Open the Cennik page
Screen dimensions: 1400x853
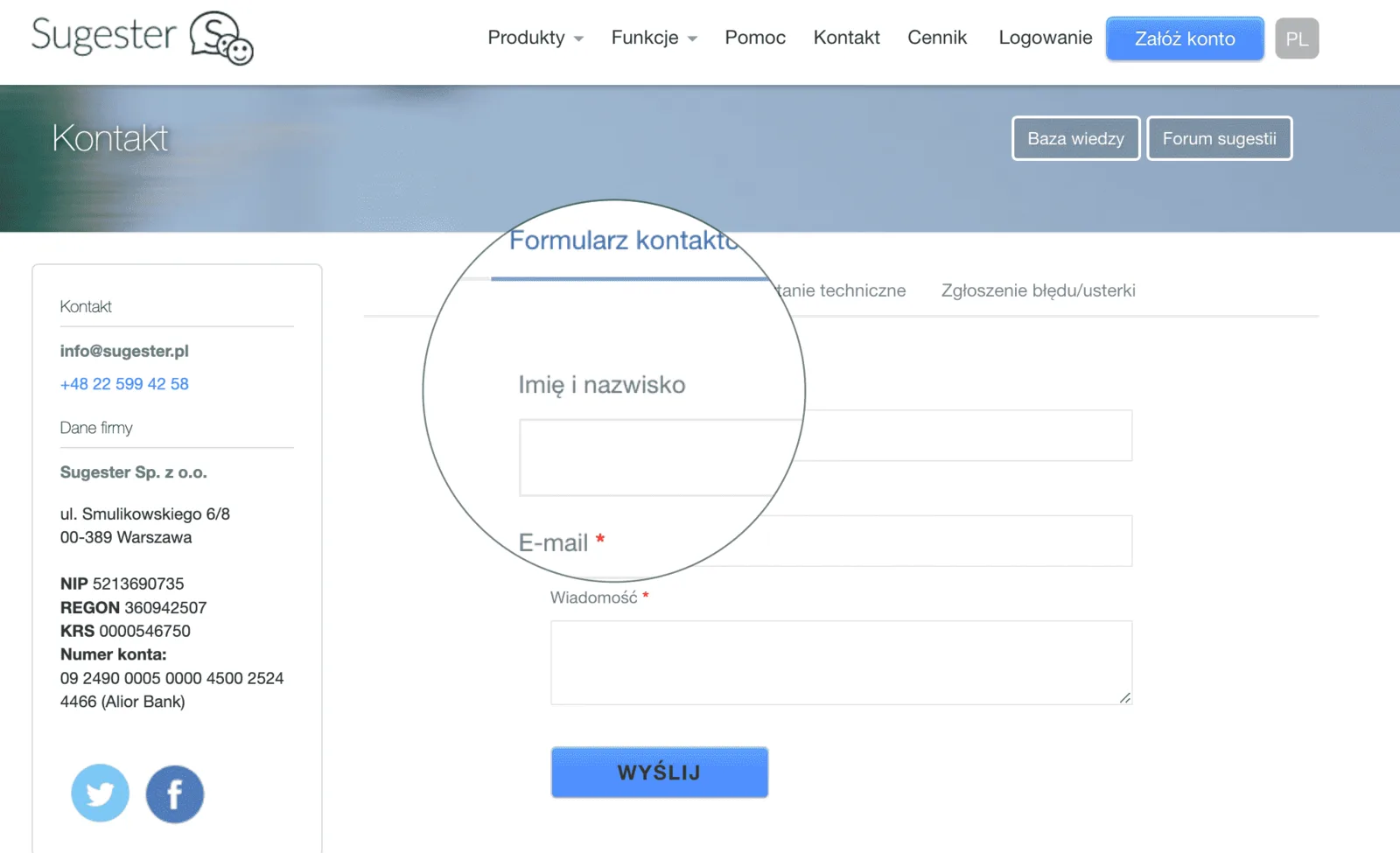click(x=937, y=38)
